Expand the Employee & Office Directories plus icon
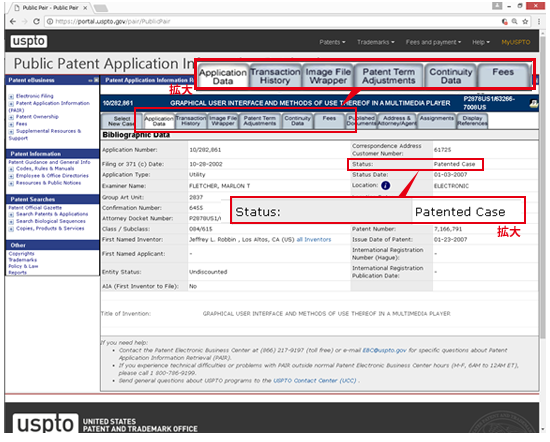The image size is (550, 442). [x=11, y=176]
